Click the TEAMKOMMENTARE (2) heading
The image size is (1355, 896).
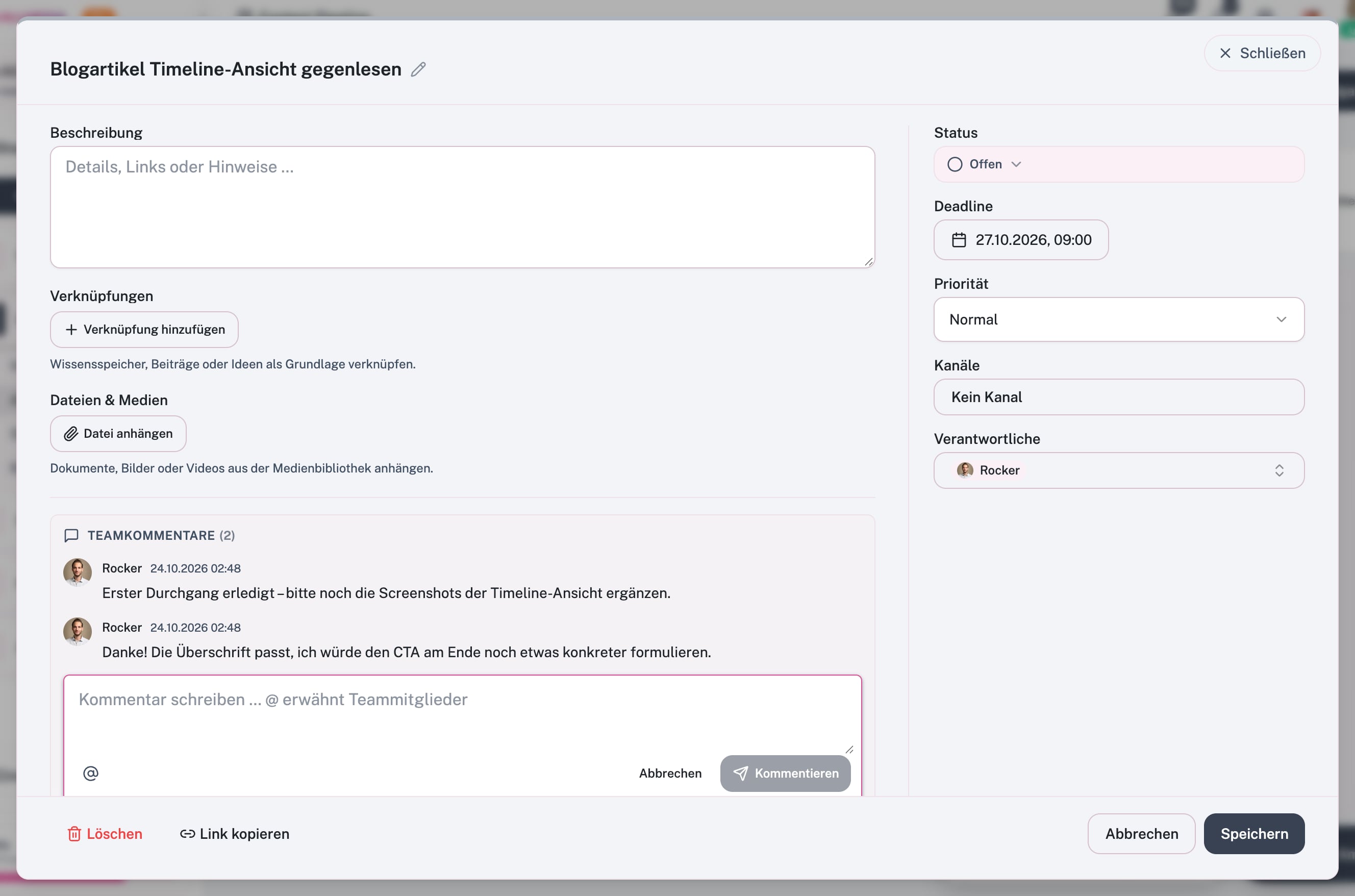click(161, 535)
